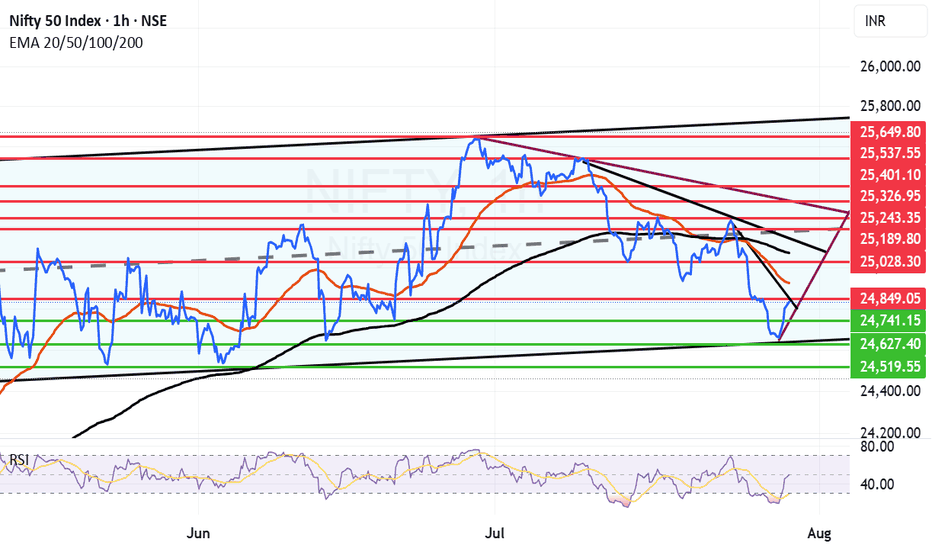This screenshot has width=932, height=550.
Task: Select the 24,849.05 price label
Action: [889, 298]
